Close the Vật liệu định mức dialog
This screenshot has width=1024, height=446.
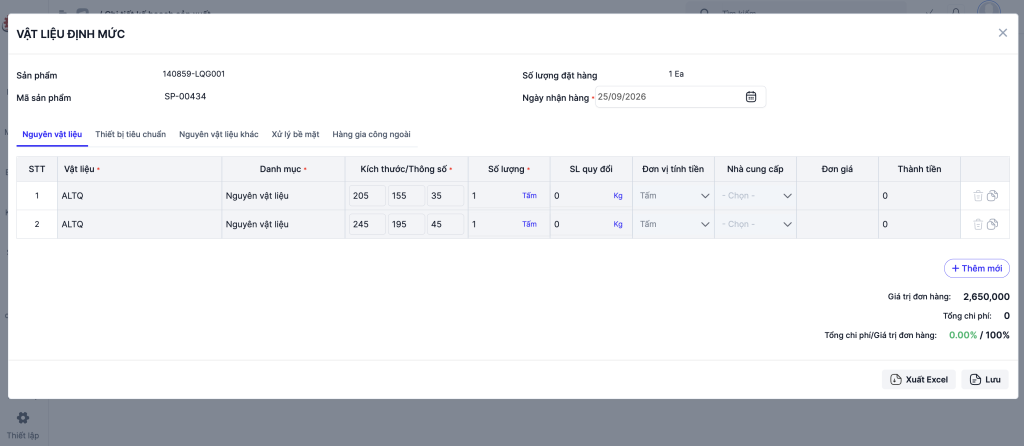tap(1002, 33)
